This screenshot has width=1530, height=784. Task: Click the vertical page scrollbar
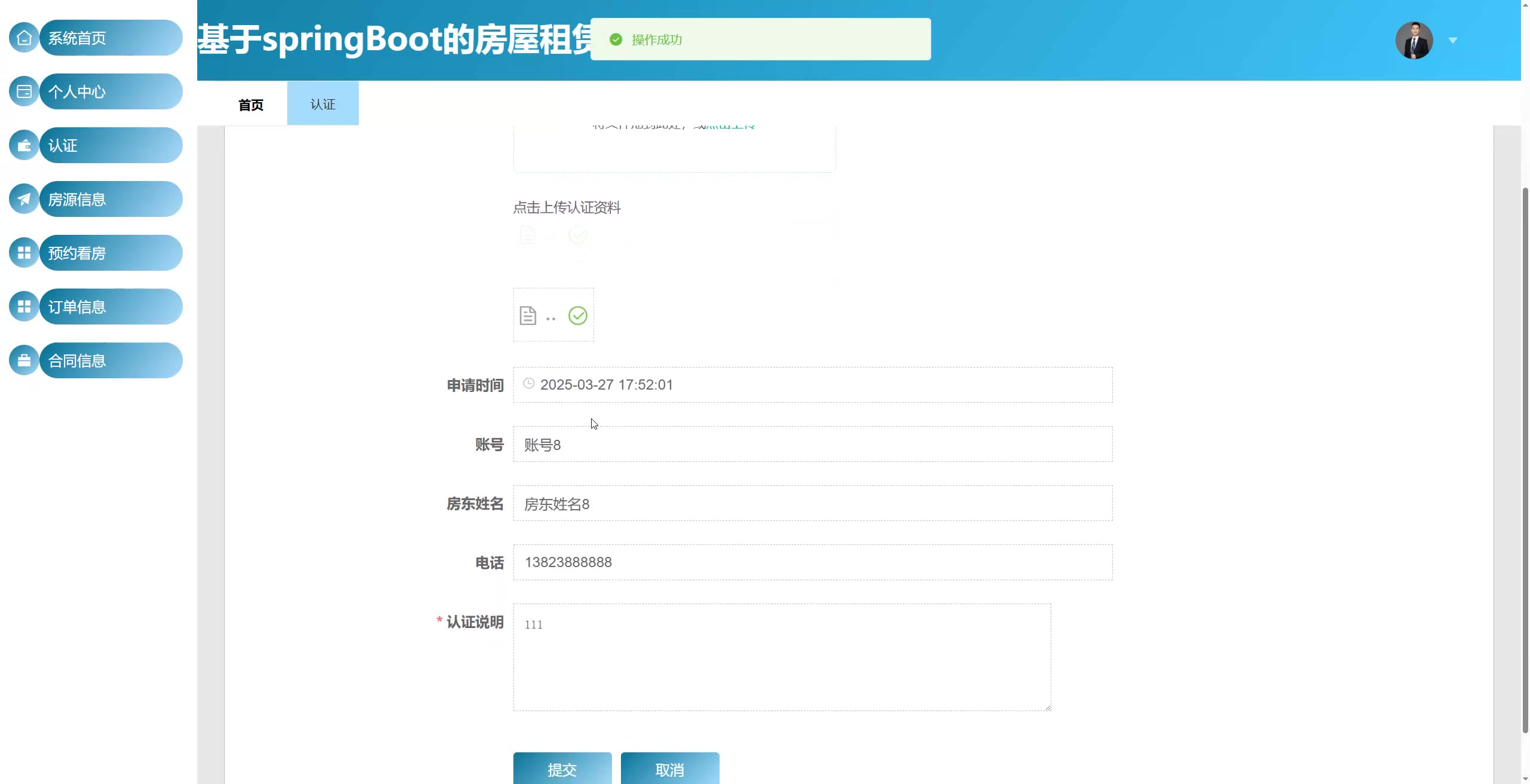point(1525,460)
